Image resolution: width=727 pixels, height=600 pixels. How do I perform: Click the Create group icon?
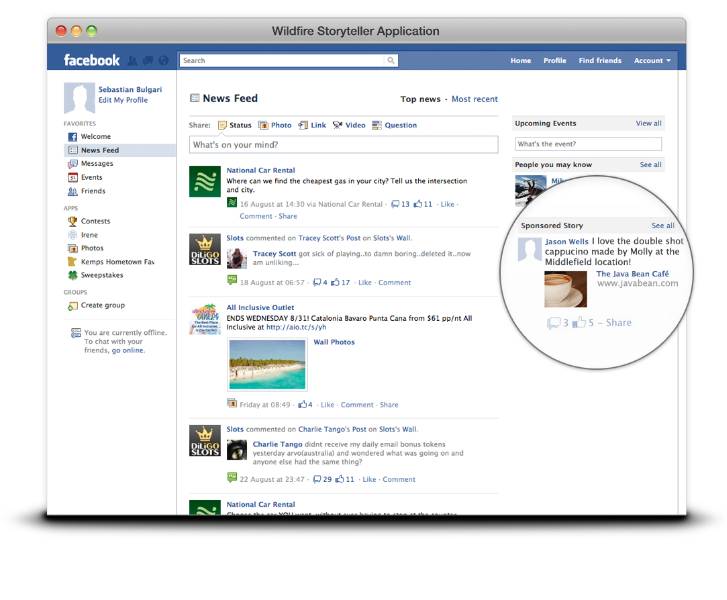coord(72,305)
